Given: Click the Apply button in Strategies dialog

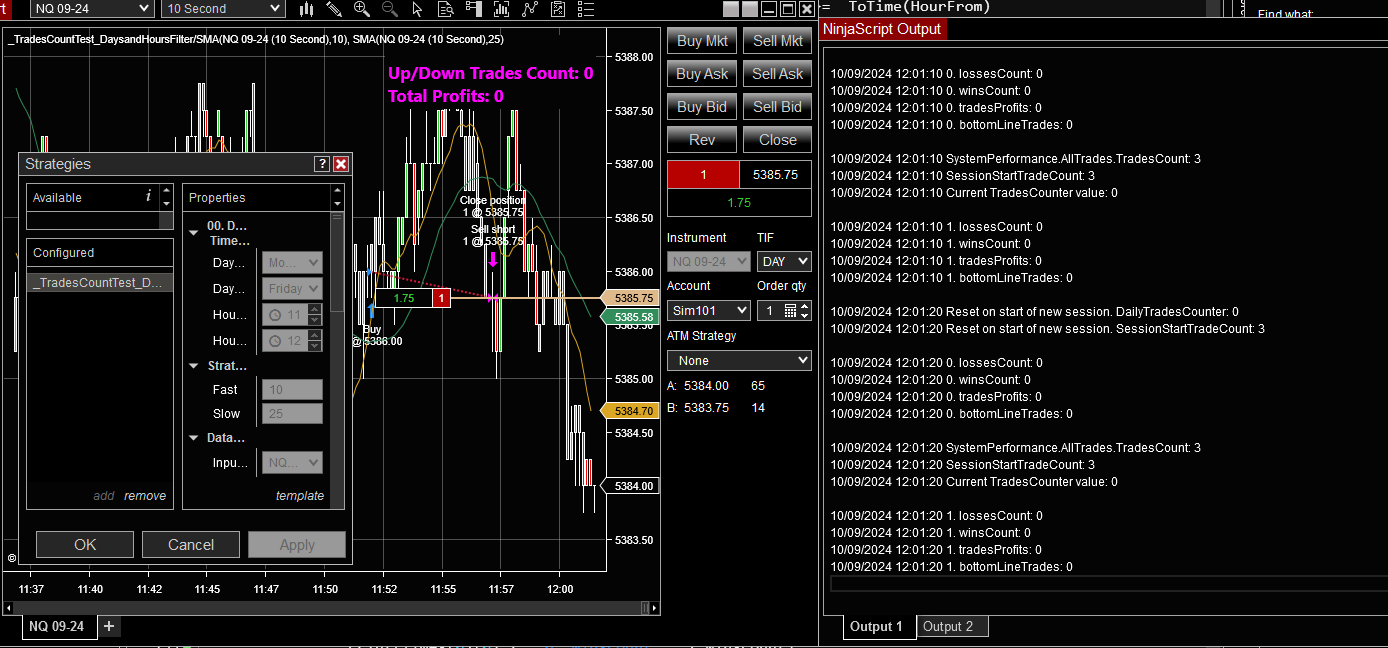Looking at the screenshot, I should [x=296, y=544].
